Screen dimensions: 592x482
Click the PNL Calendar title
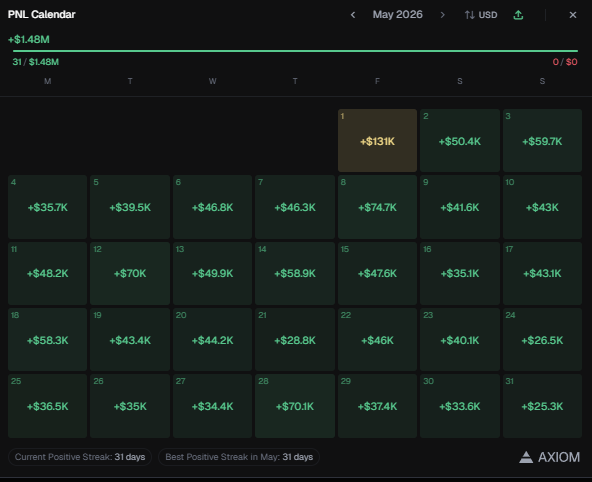coord(42,14)
